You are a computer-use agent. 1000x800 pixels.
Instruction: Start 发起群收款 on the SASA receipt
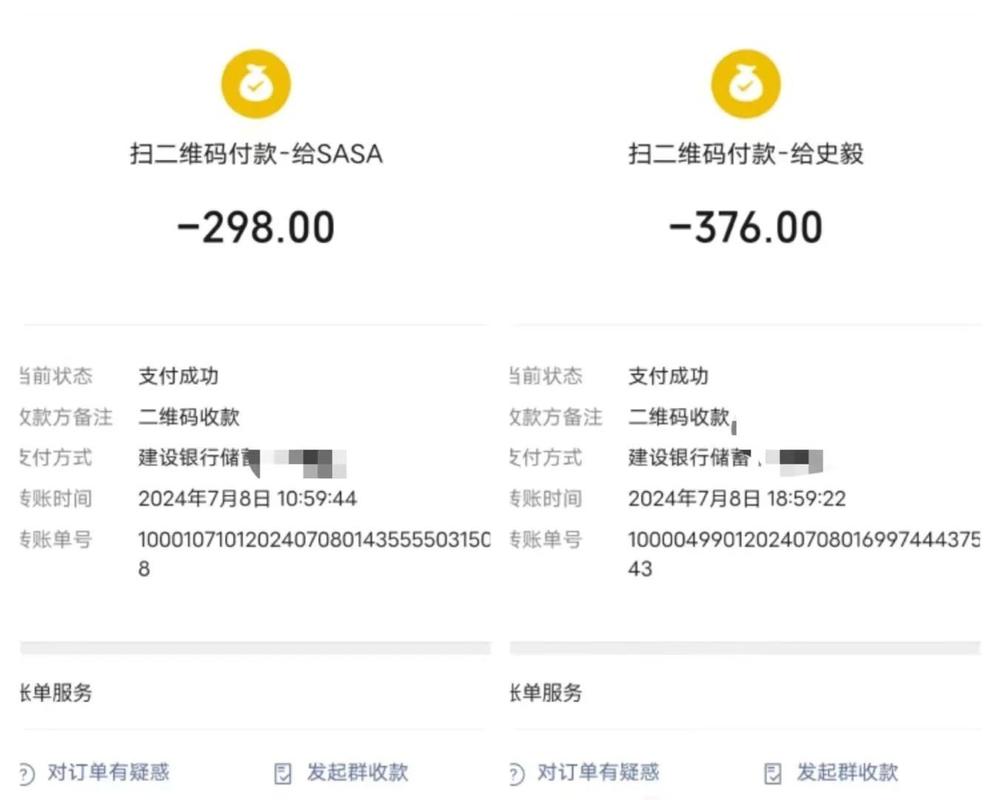click(357, 772)
